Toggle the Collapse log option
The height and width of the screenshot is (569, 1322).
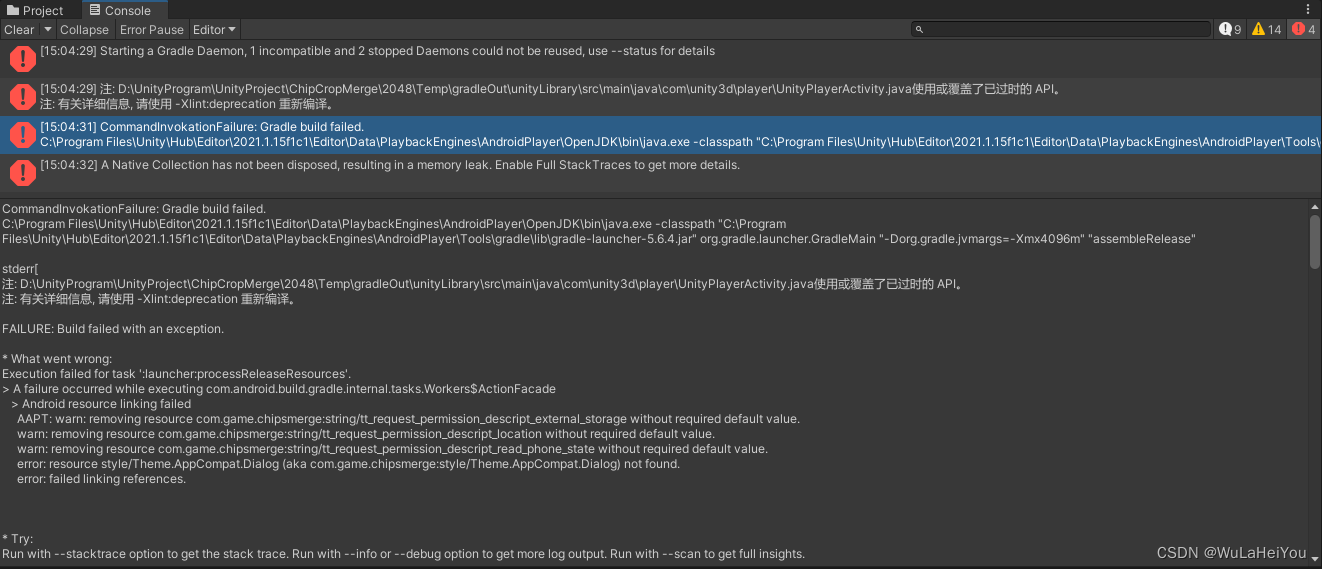[84, 30]
